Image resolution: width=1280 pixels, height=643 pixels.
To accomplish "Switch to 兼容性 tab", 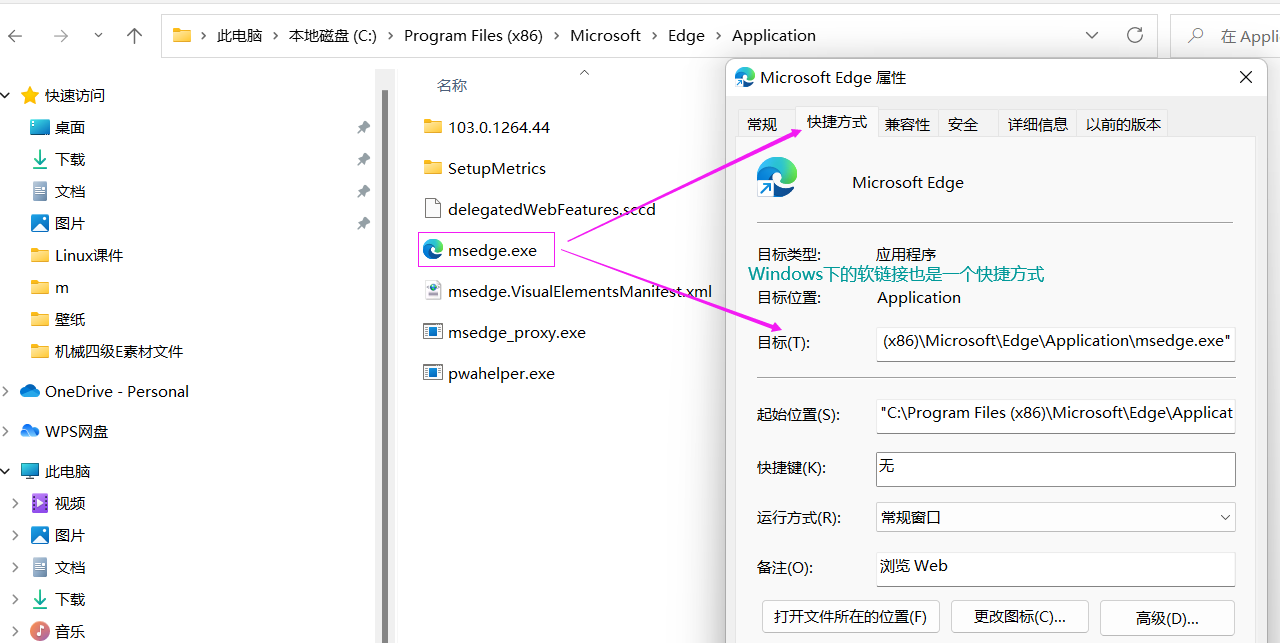I will (908, 124).
